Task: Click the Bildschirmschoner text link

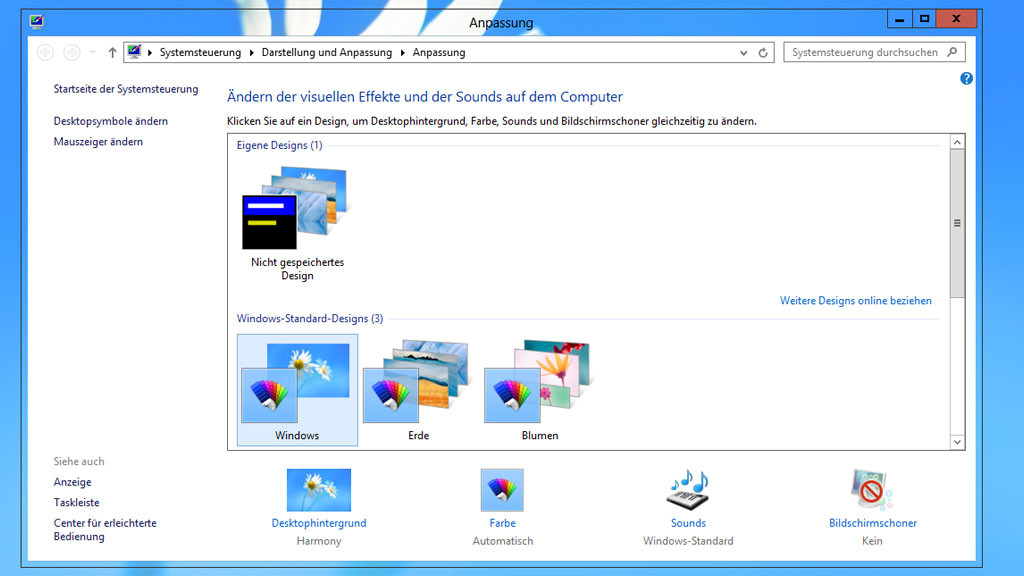Action: click(872, 523)
